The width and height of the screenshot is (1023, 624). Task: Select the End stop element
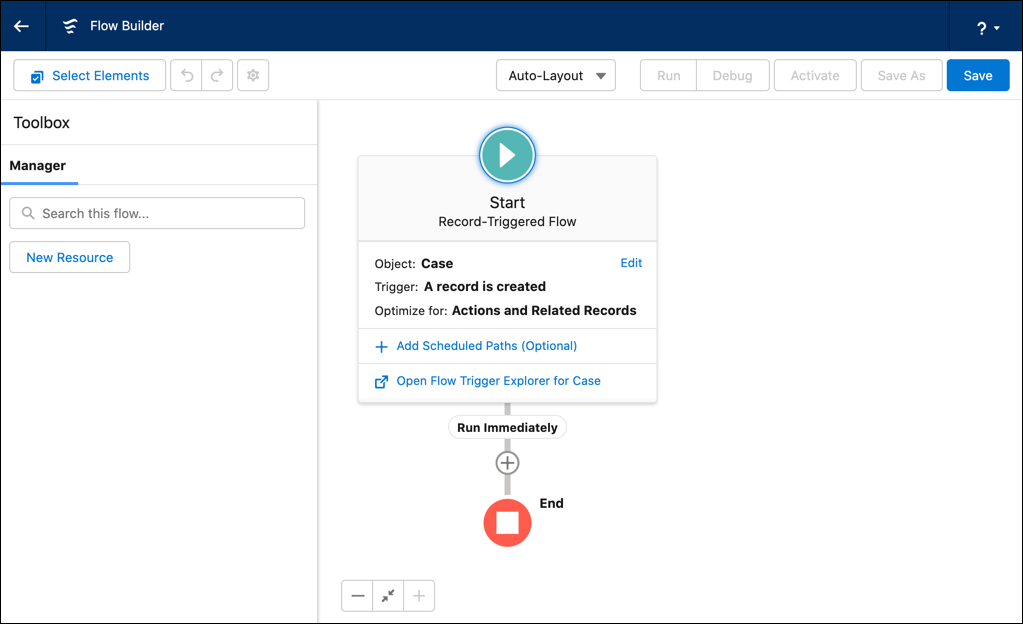[x=508, y=523]
